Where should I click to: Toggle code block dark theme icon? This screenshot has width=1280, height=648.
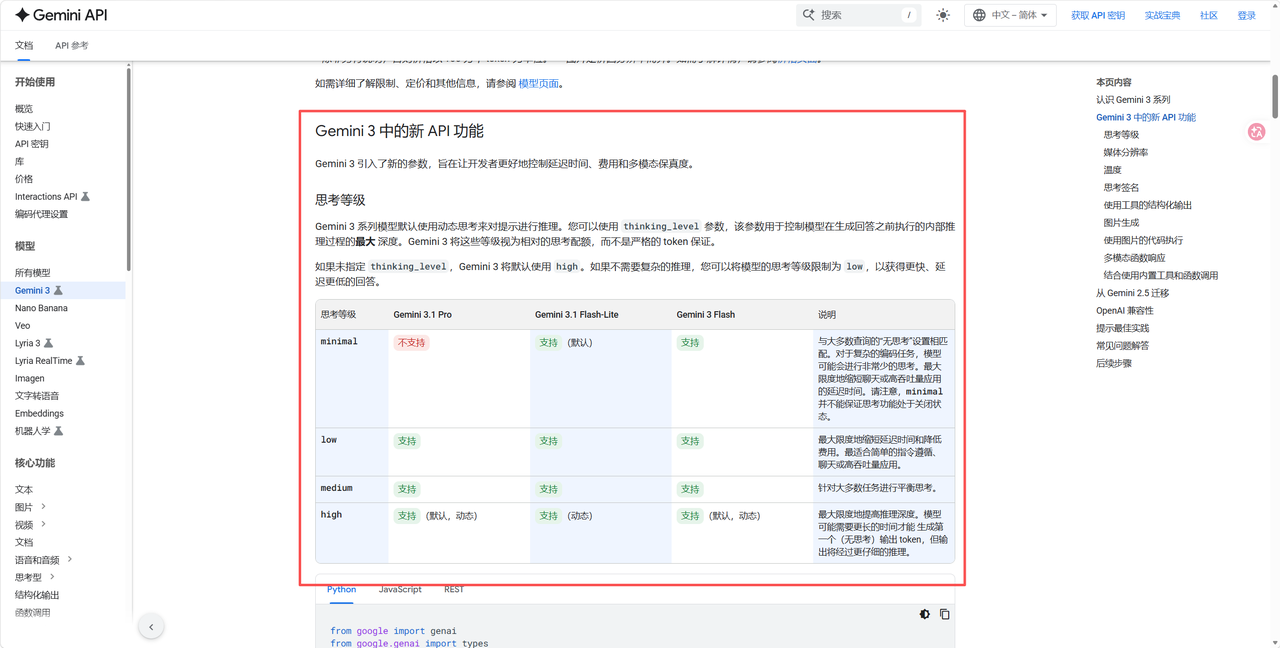coord(924,614)
